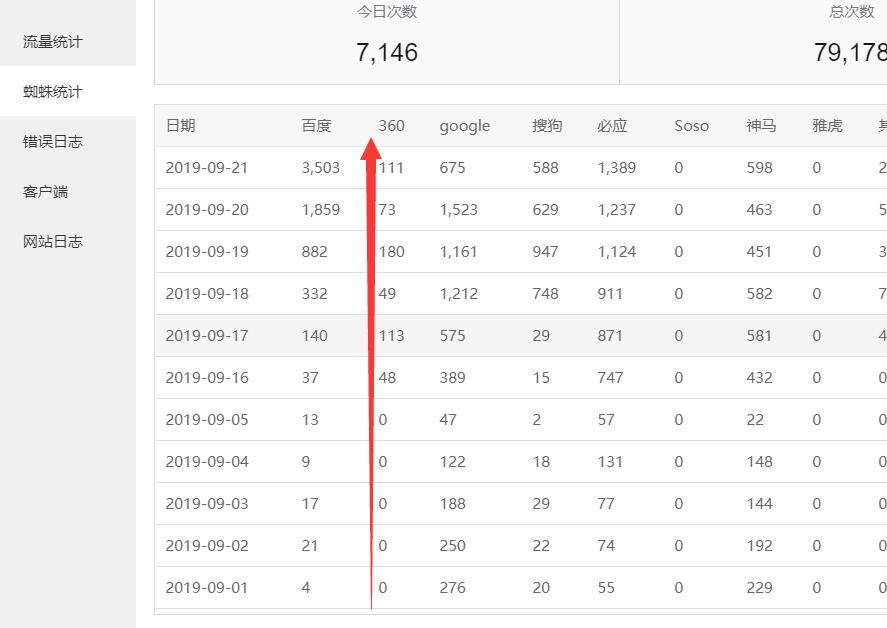Click the 百度 column header
Viewport: 887px width, 628px height.
316,126
